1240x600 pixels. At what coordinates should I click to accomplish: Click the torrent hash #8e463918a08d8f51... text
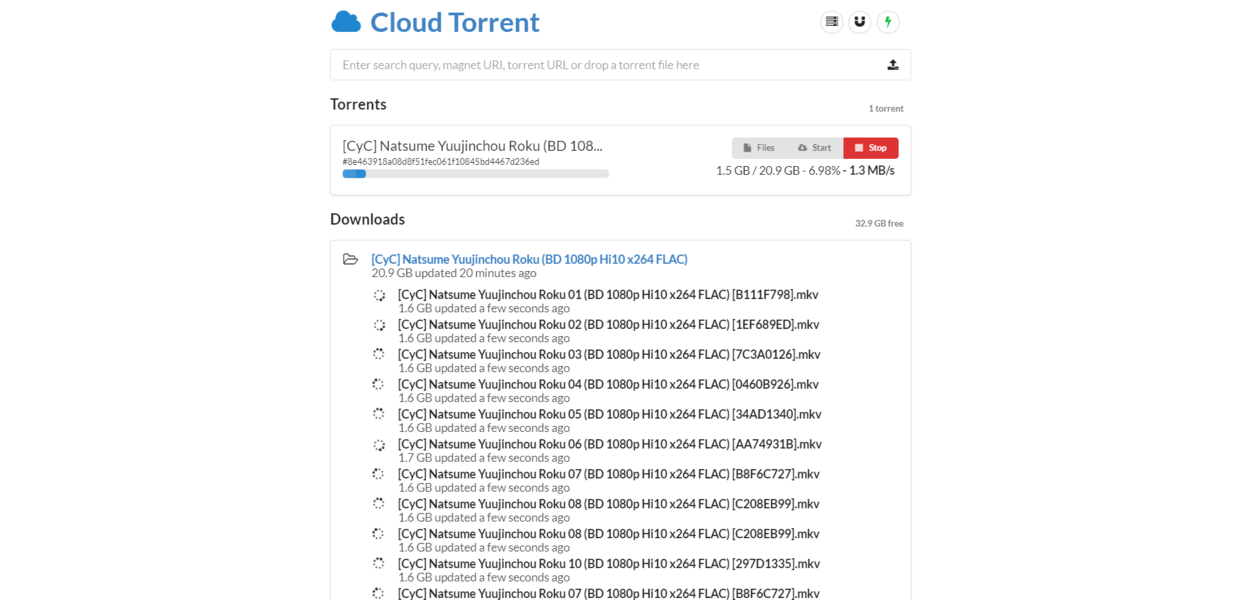(441, 161)
